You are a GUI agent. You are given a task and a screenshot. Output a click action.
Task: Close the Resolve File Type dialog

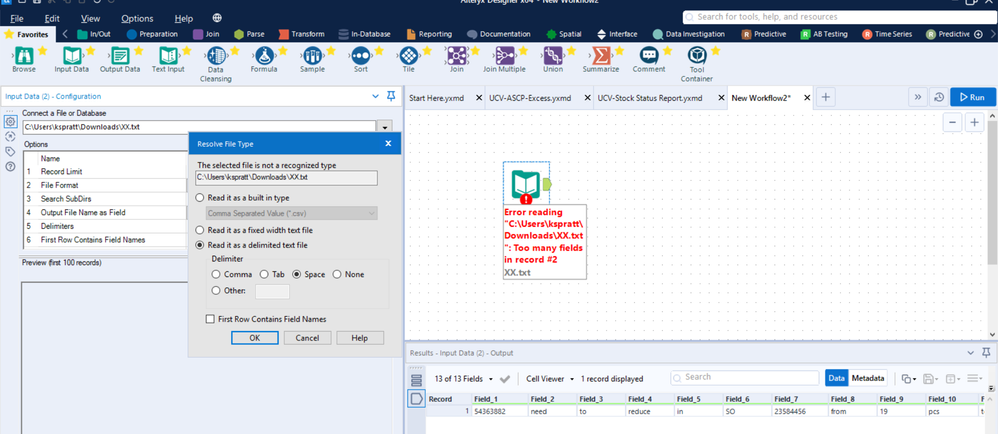[388, 144]
